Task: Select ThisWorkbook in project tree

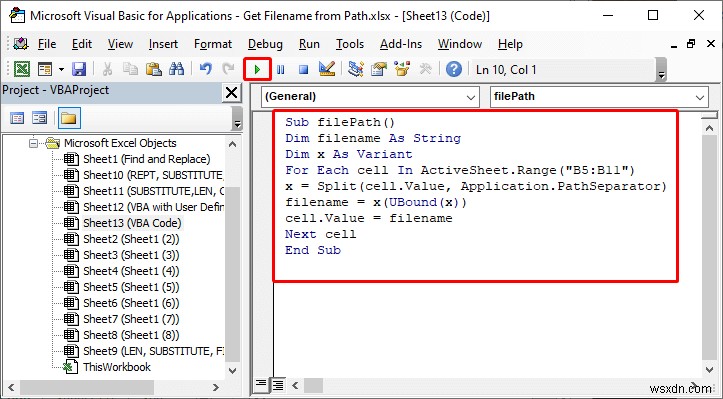Action: pos(117,367)
